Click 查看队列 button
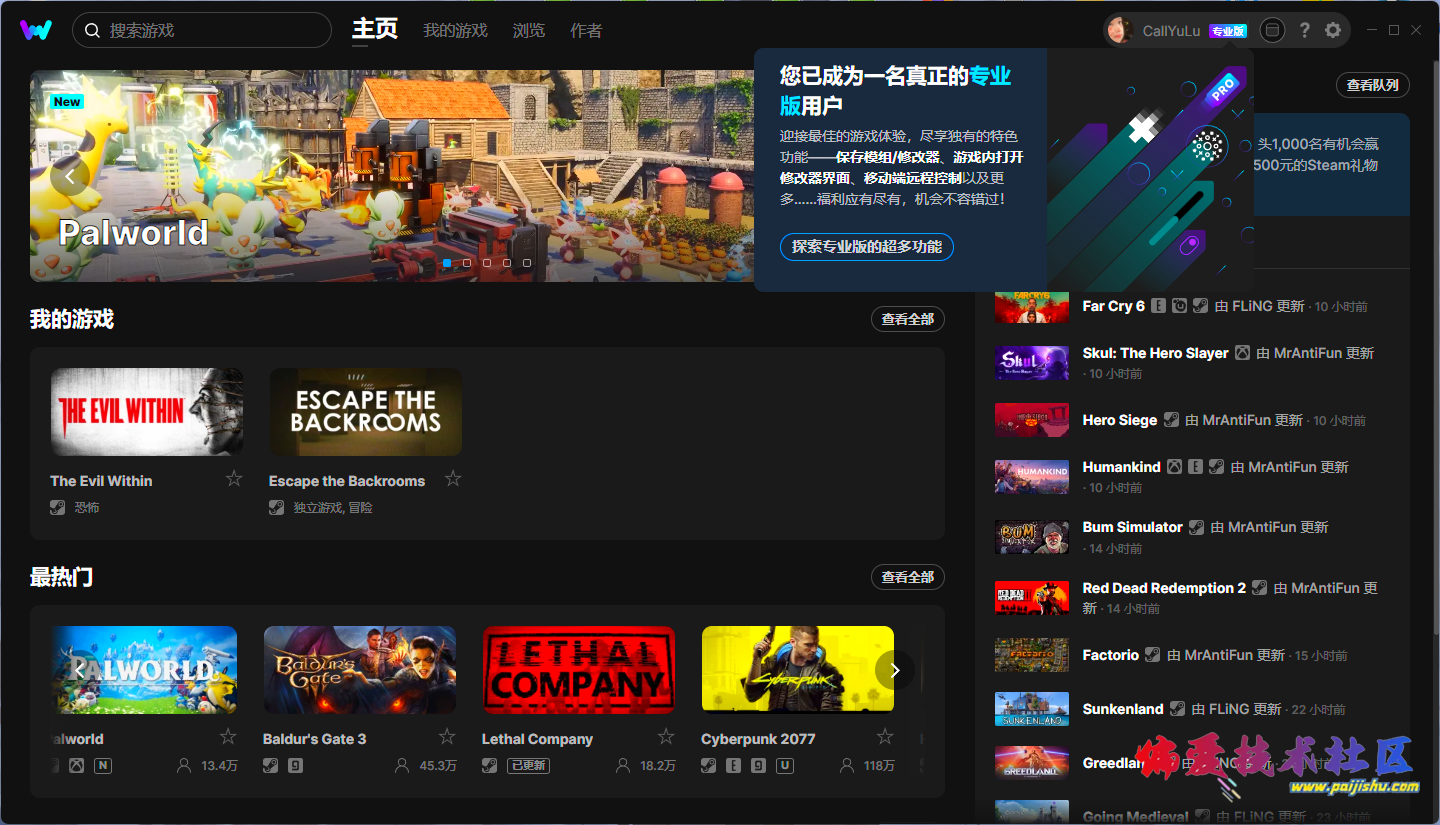1440x825 pixels. pos(1373,85)
